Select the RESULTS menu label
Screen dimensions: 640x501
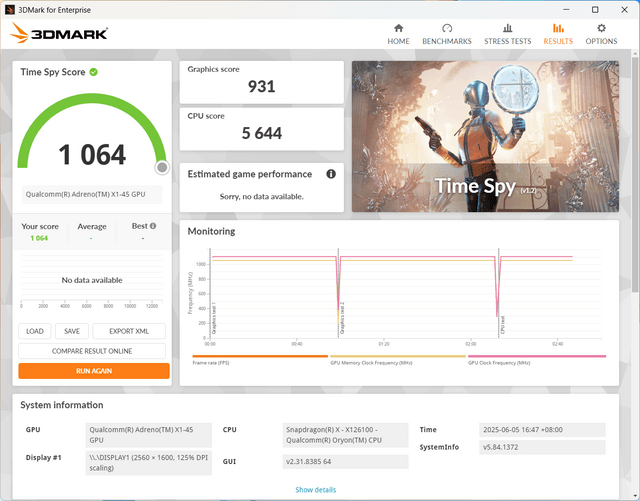coord(558,41)
